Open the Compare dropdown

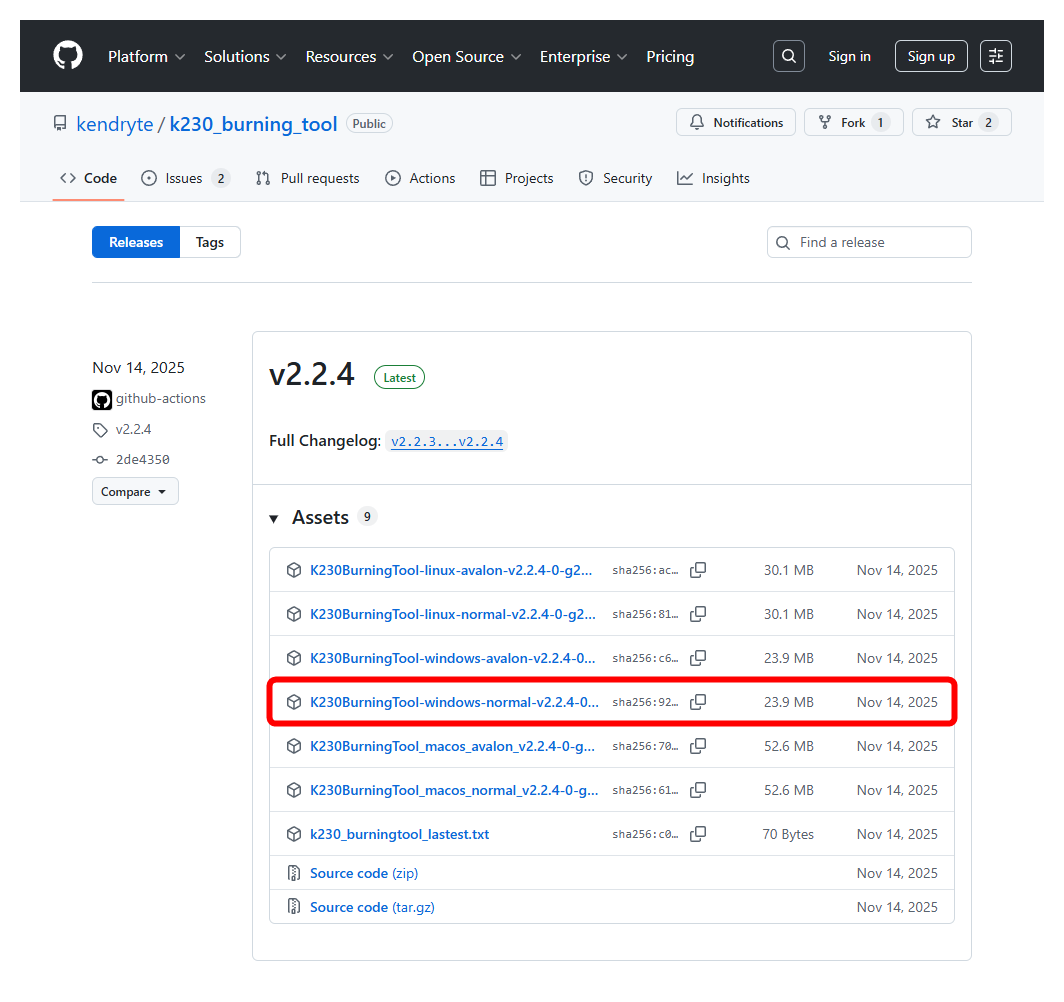pyautogui.click(x=135, y=491)
